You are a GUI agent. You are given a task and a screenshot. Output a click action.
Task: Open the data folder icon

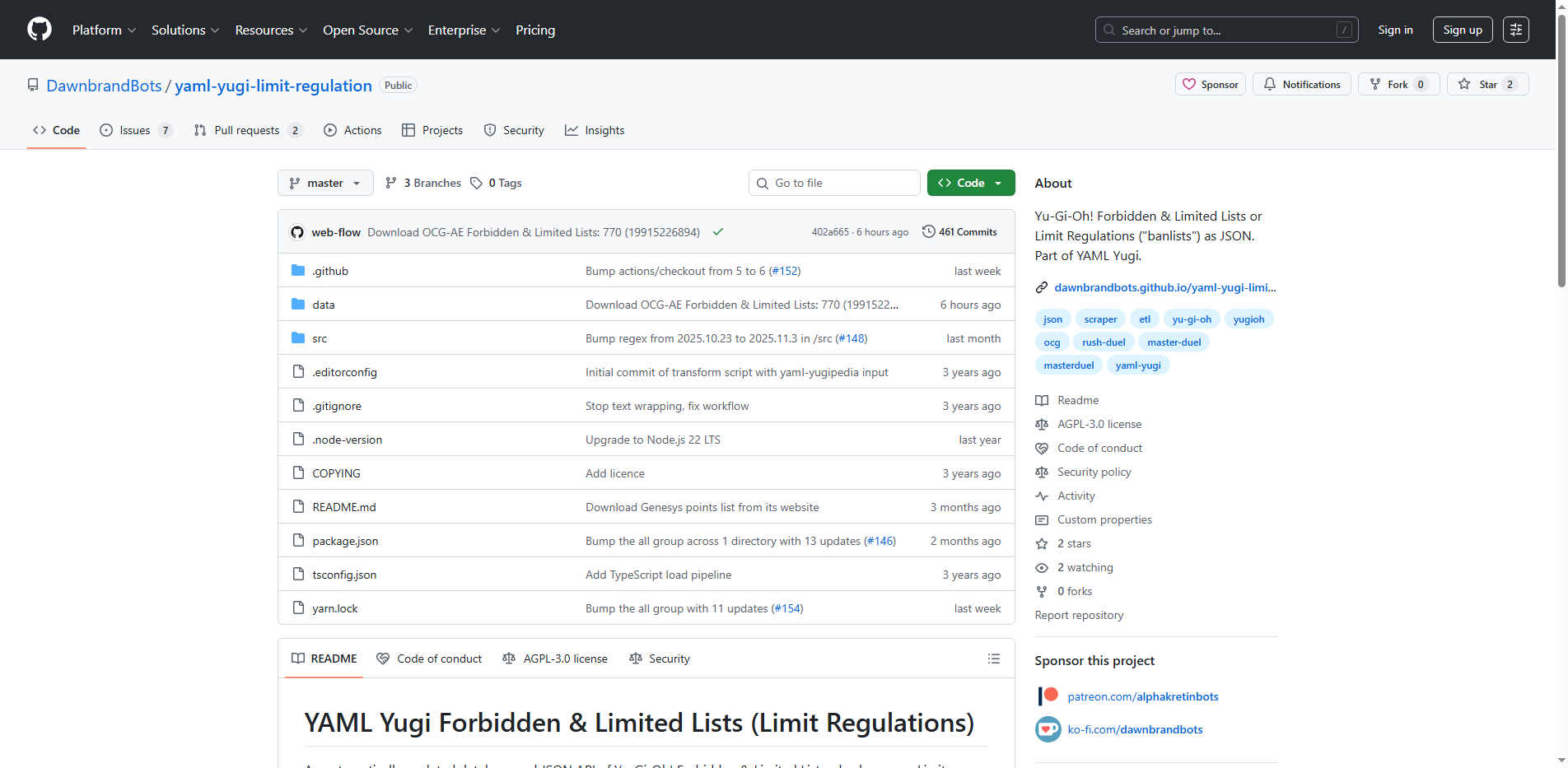[x=298, y=305]
